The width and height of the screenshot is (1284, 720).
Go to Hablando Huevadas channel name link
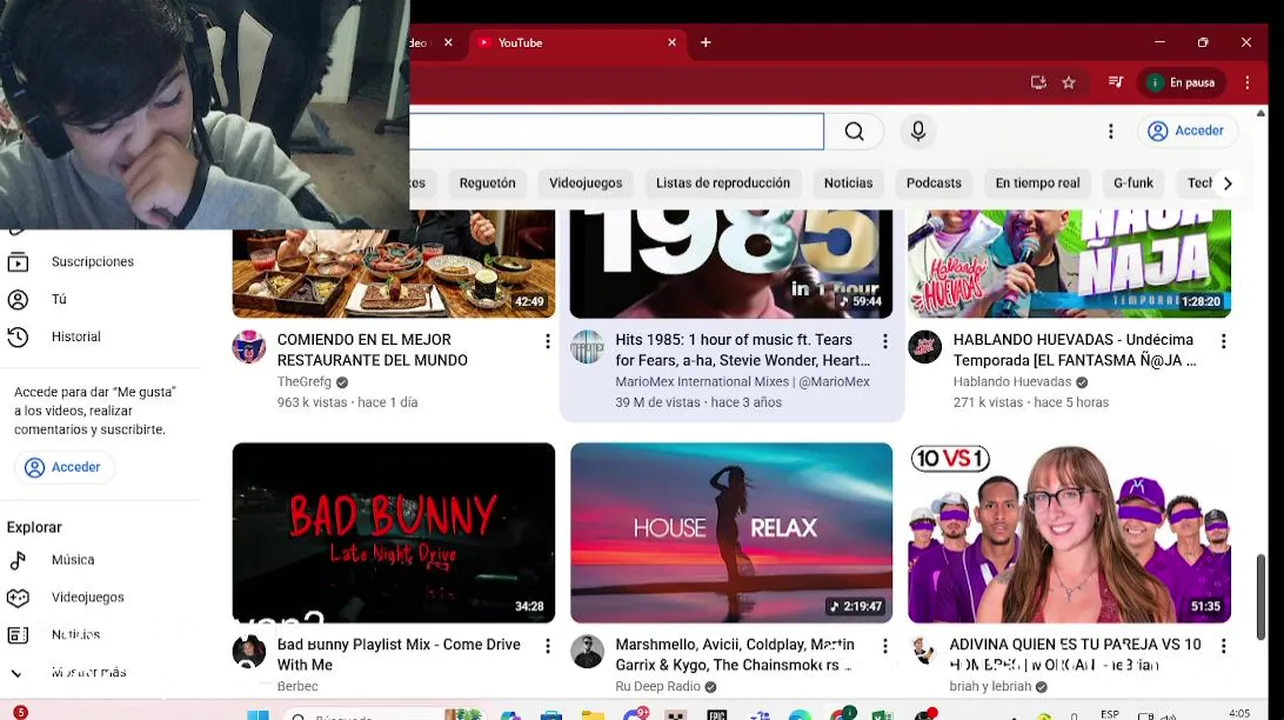click(x=1012, y=382)
